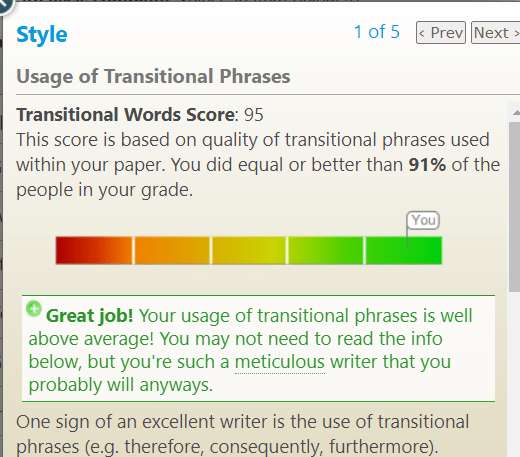Click the yellow segment of score bar

(x=249, y=250)
